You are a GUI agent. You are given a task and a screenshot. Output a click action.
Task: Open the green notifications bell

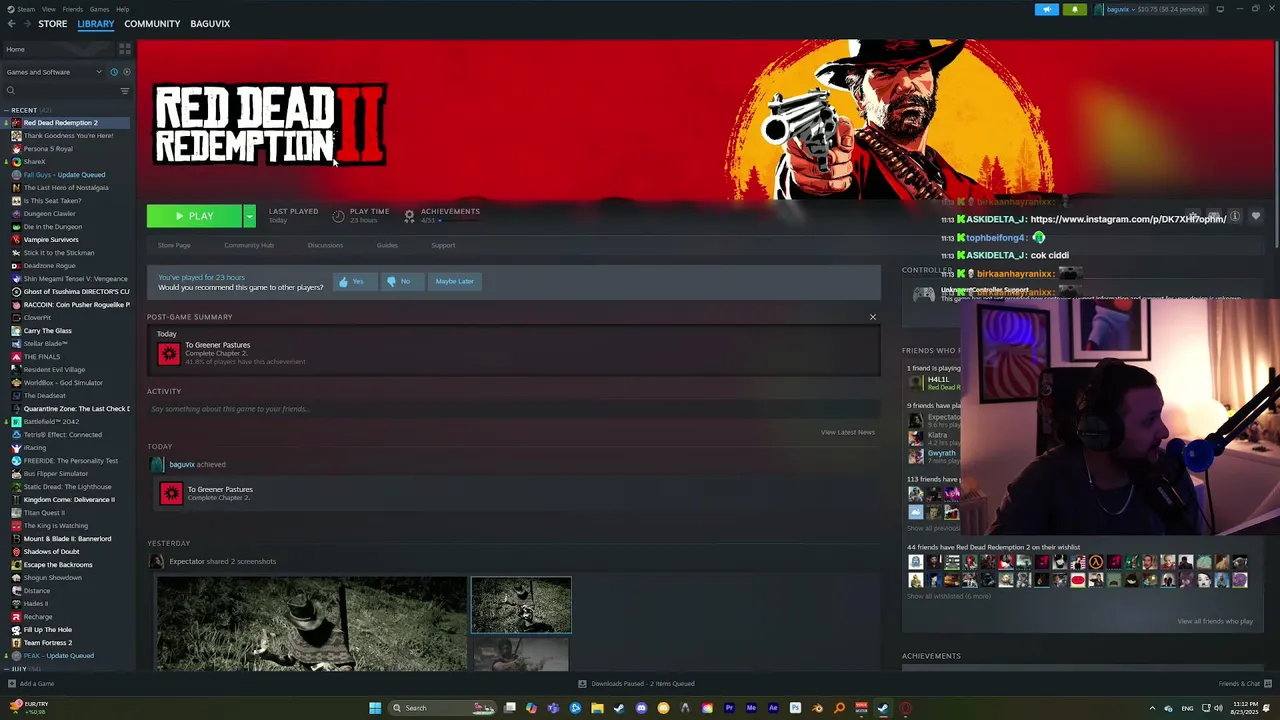click(1075, 9)
